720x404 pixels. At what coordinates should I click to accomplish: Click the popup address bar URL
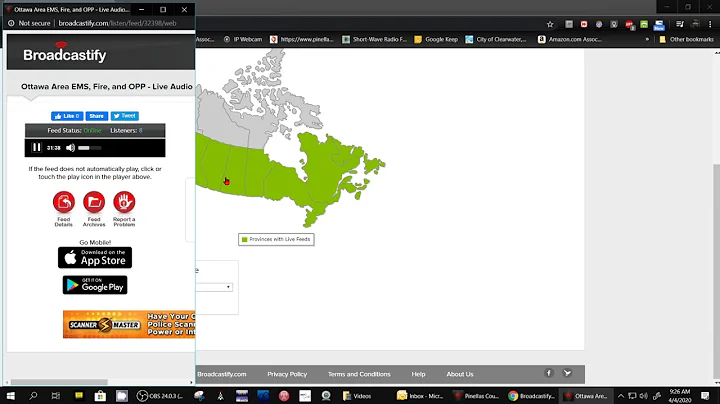point(118,23)
